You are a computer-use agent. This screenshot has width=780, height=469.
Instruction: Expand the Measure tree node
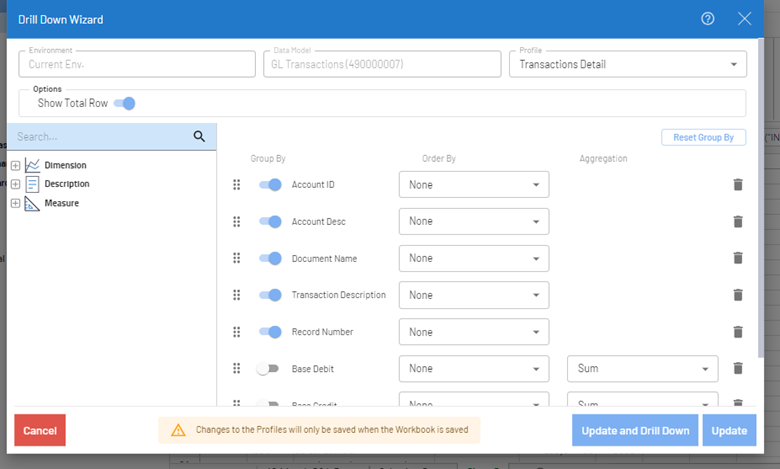click(x=15, y=204)
